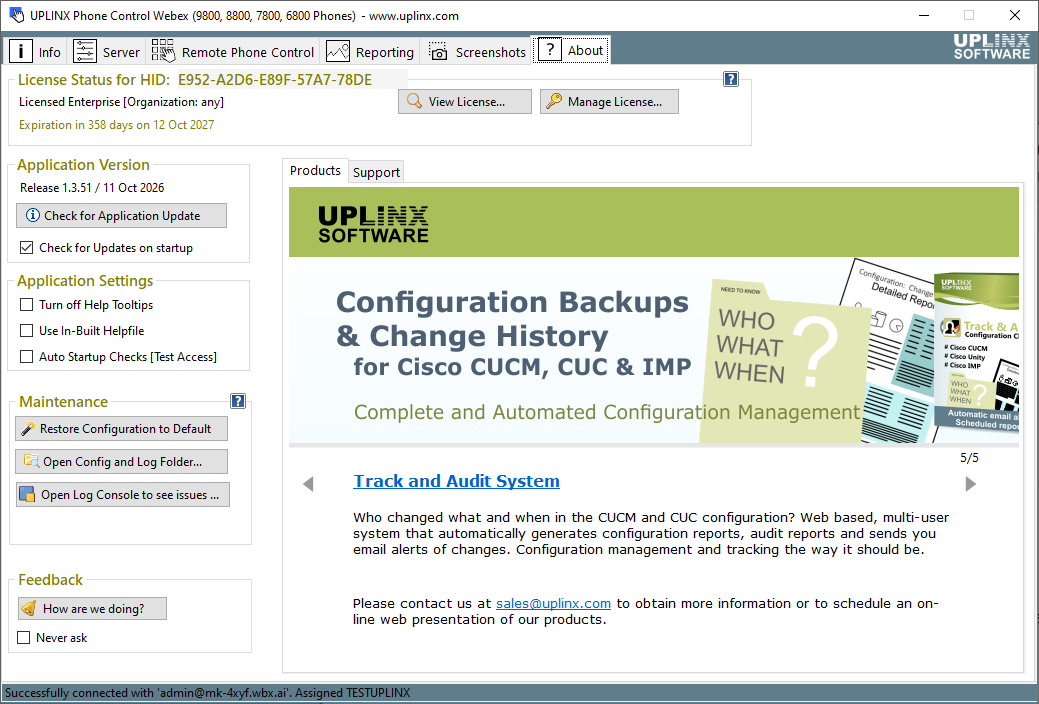Follow the Track and Audit System link
The height and width of the screenshot is (704, 1039).
pos(457,481)
